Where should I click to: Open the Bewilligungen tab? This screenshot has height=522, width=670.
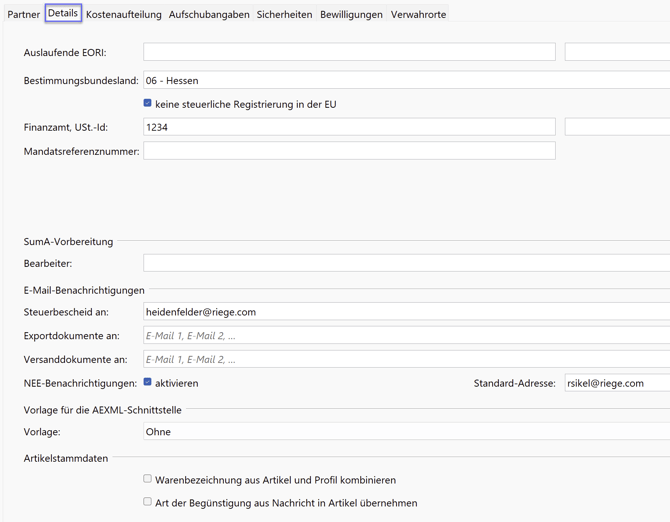351,15
